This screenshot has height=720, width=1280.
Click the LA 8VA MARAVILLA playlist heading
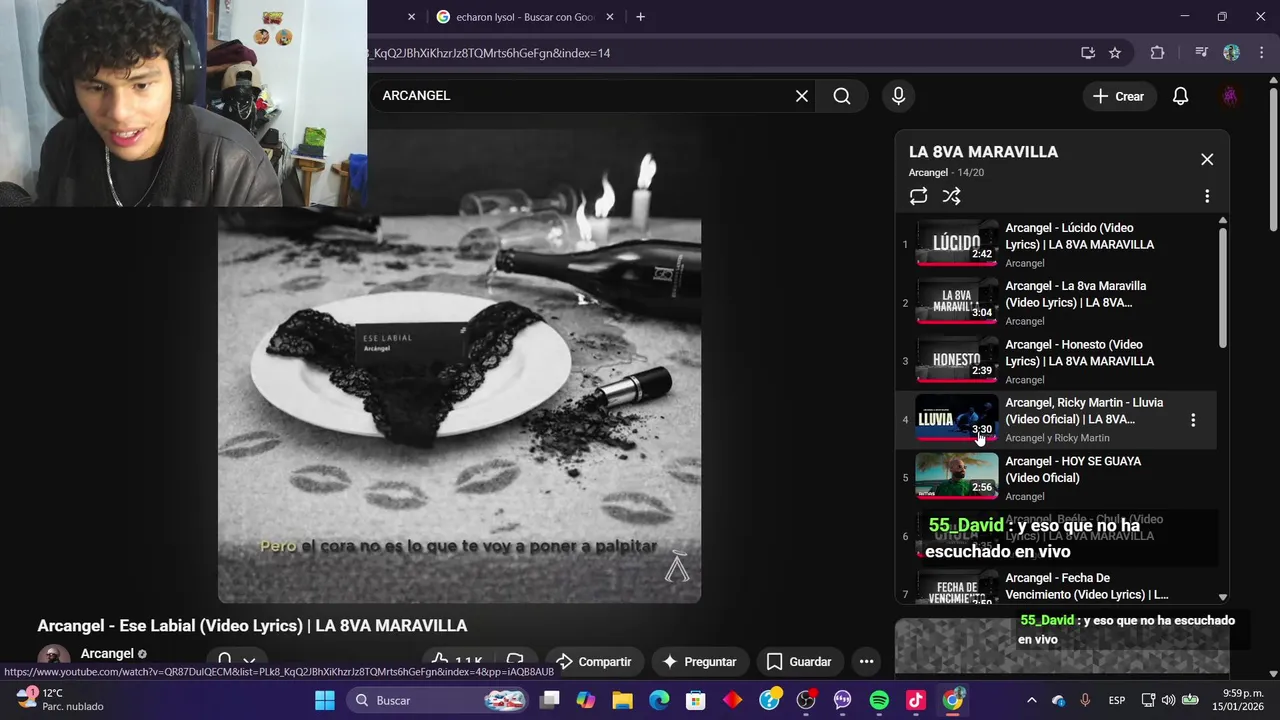pos(983,152)
